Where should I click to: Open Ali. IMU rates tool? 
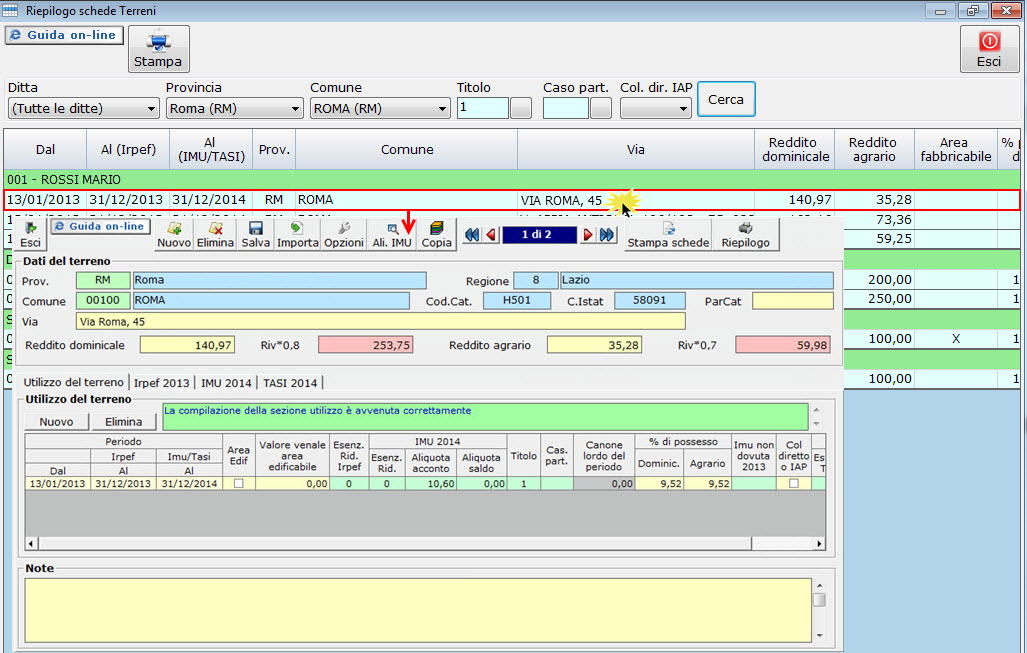coord(392,234)
